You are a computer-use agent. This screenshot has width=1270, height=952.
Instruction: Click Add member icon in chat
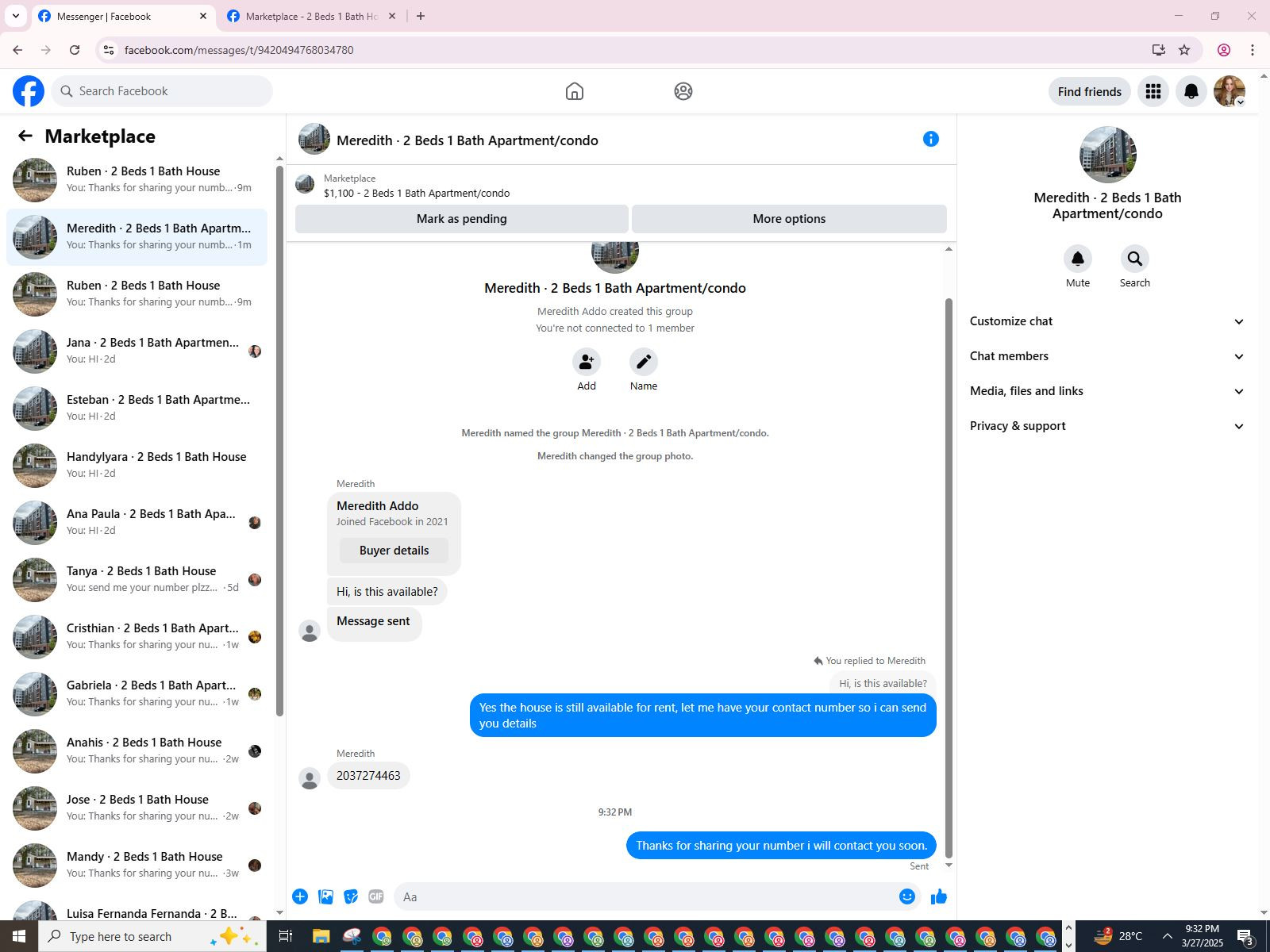click(587, 362)
